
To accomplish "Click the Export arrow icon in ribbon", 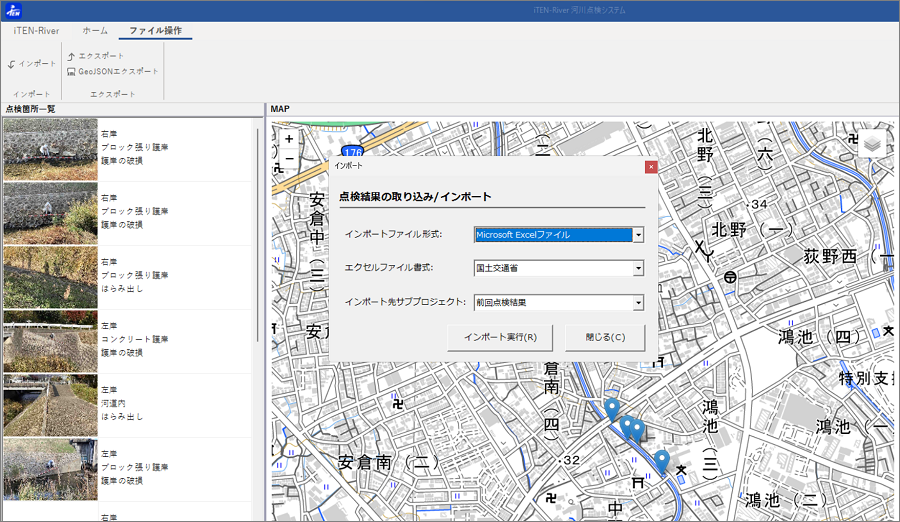I will [x=71, y=56].
